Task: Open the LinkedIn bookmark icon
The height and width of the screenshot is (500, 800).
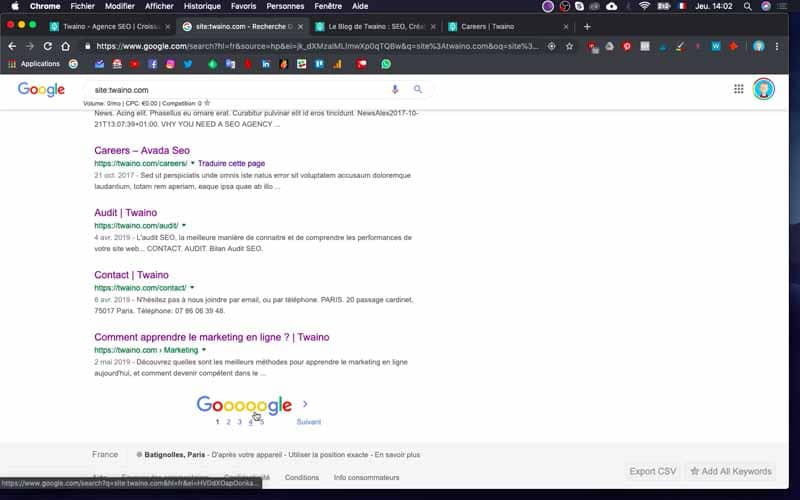Action: coord(266,64)
